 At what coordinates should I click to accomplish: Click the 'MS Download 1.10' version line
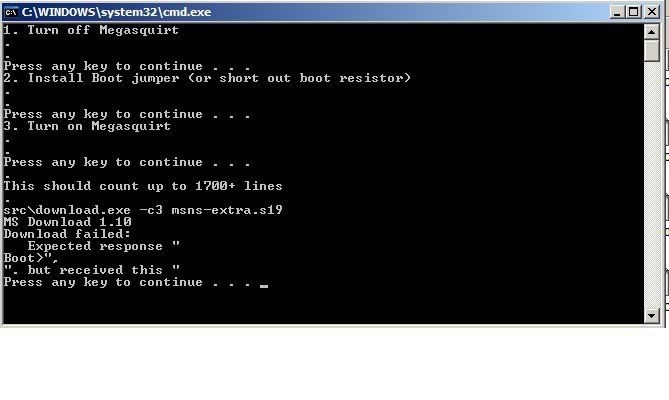67,222
